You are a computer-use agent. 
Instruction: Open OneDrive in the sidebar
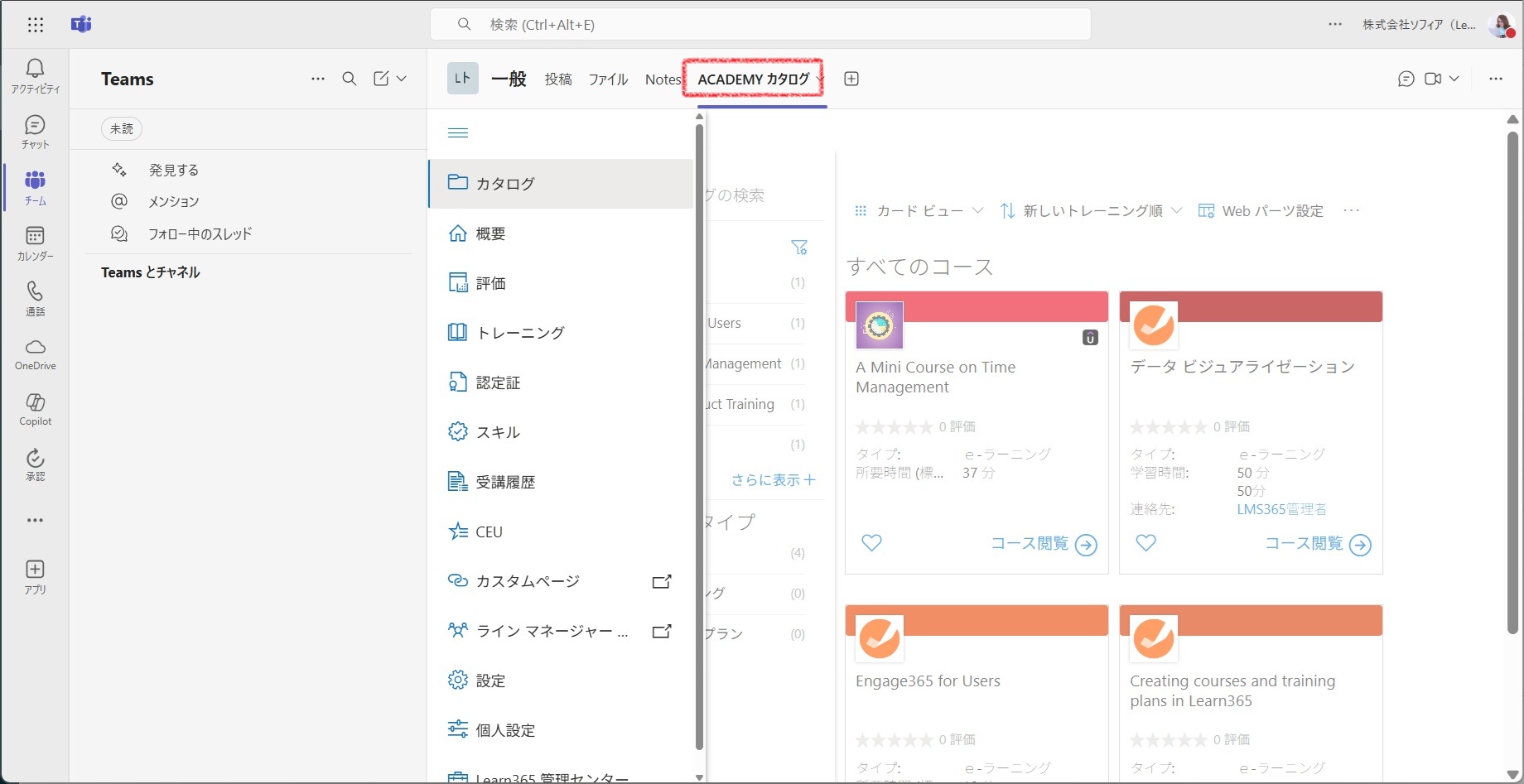coord(35,354)
